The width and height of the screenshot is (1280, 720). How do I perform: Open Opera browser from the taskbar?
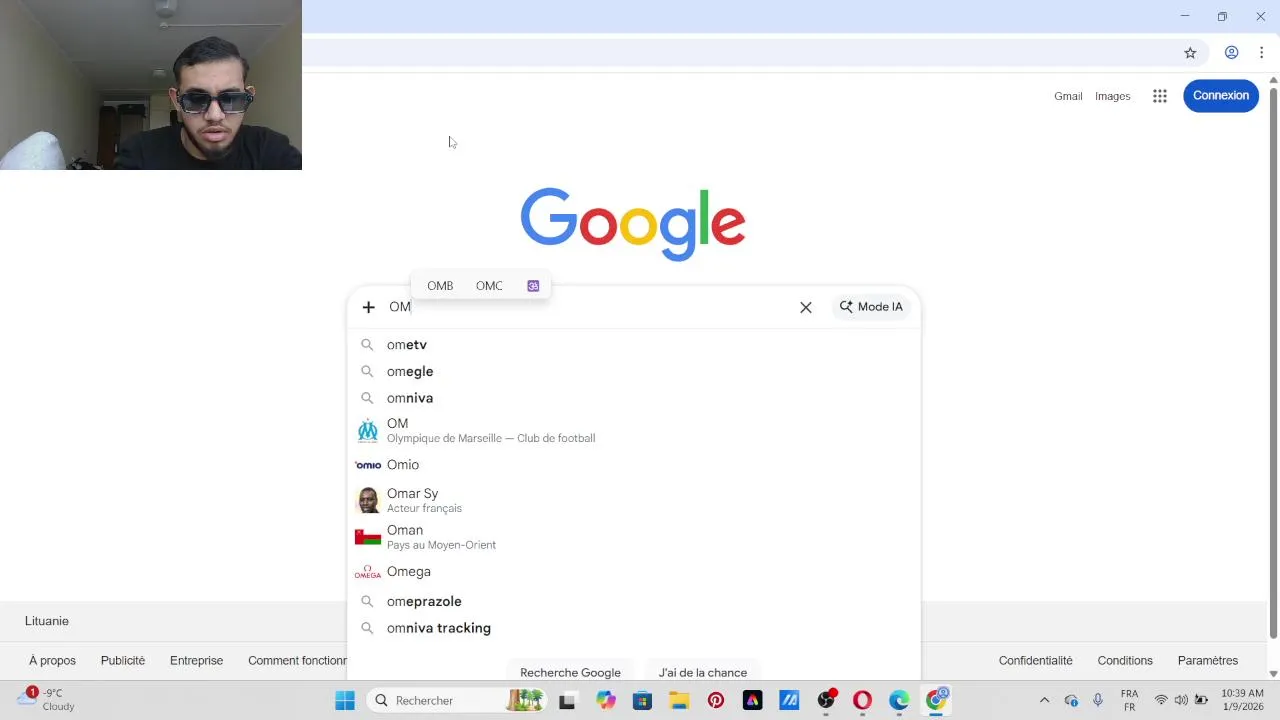(x=862, y=700)
